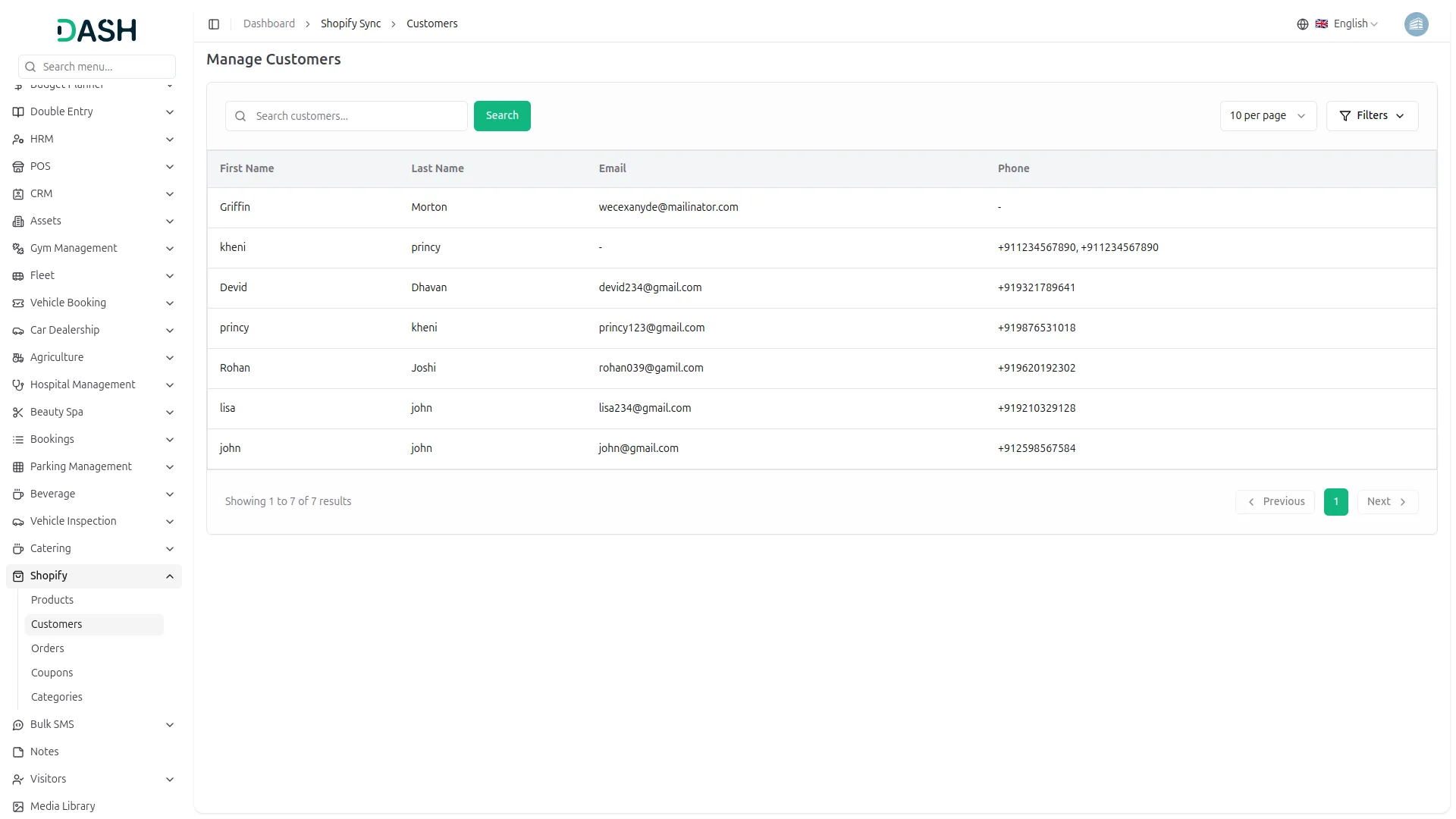
Task: Collapse the Shopify menu section
Action: click(170, 576)
